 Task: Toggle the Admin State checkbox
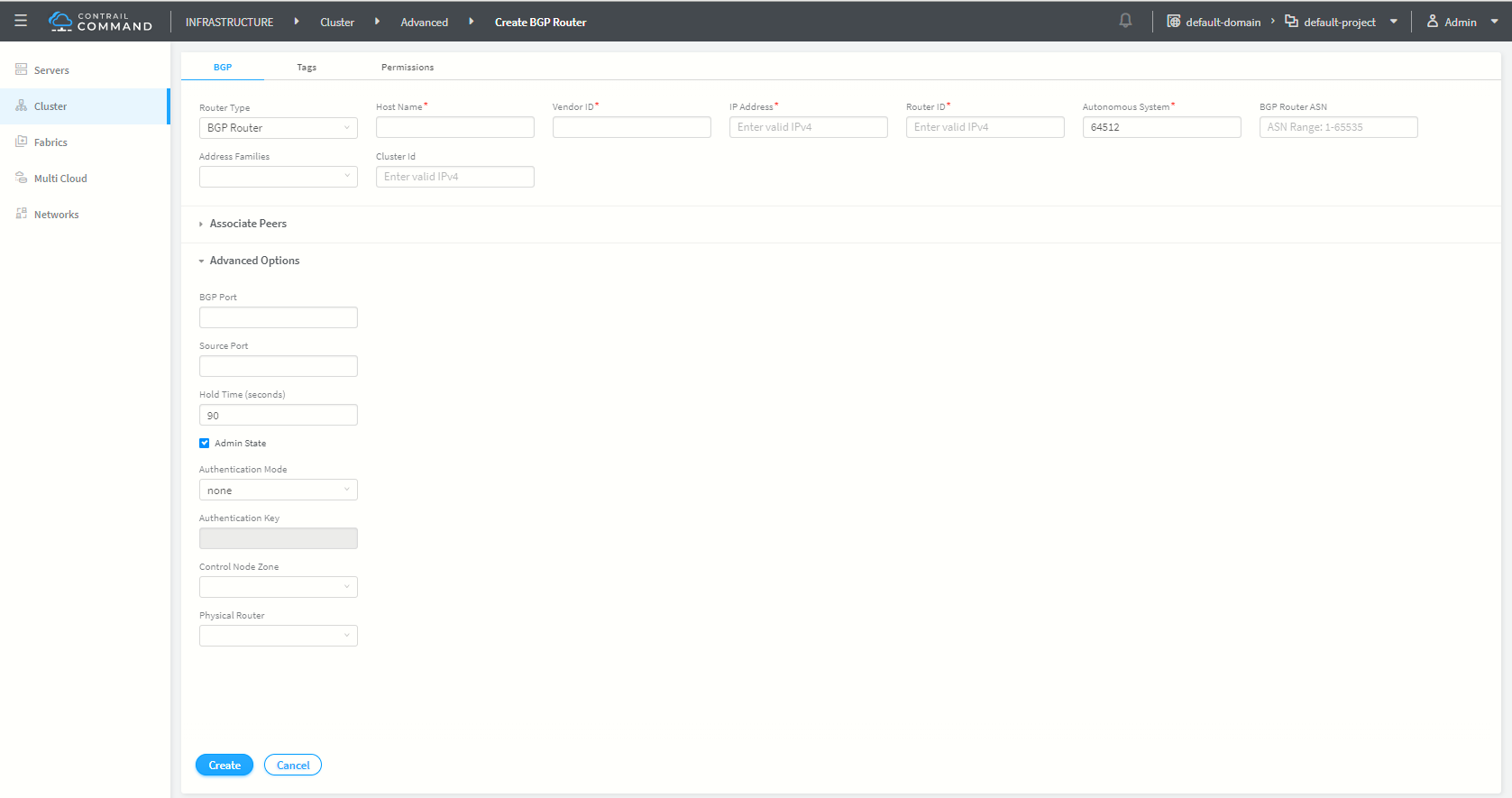tap(205, 443)
